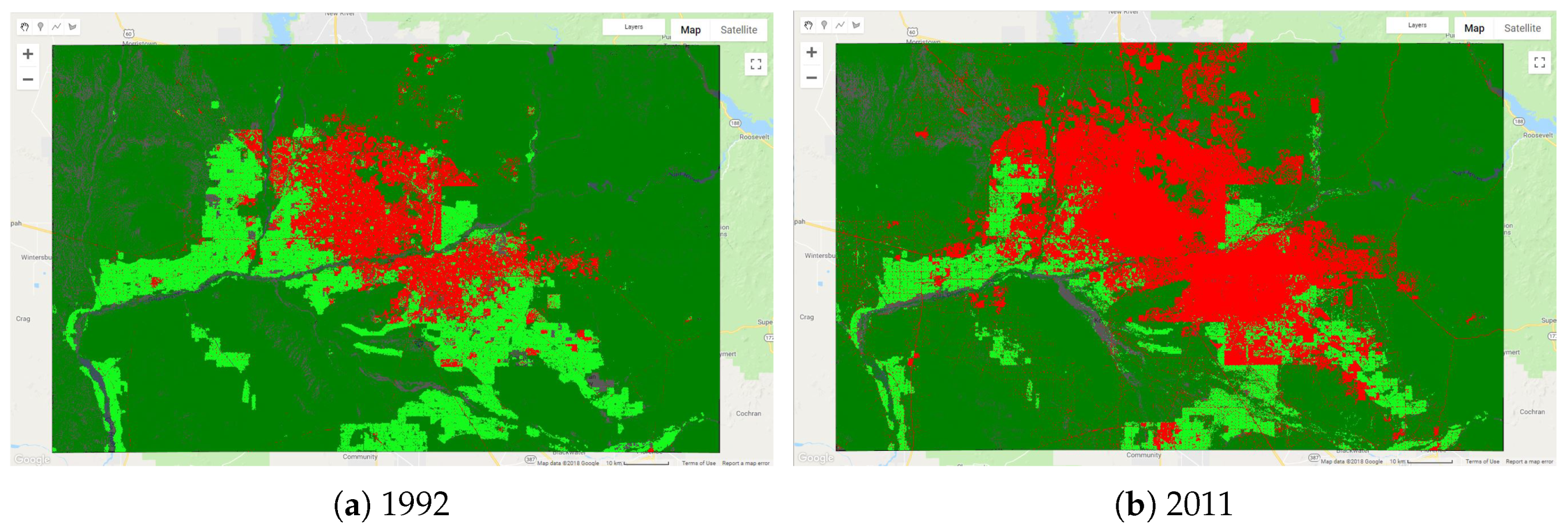The image size is (1568, 529).
Task: Choose the add marker tool on 2011 map
Action: tap(824, 25)
